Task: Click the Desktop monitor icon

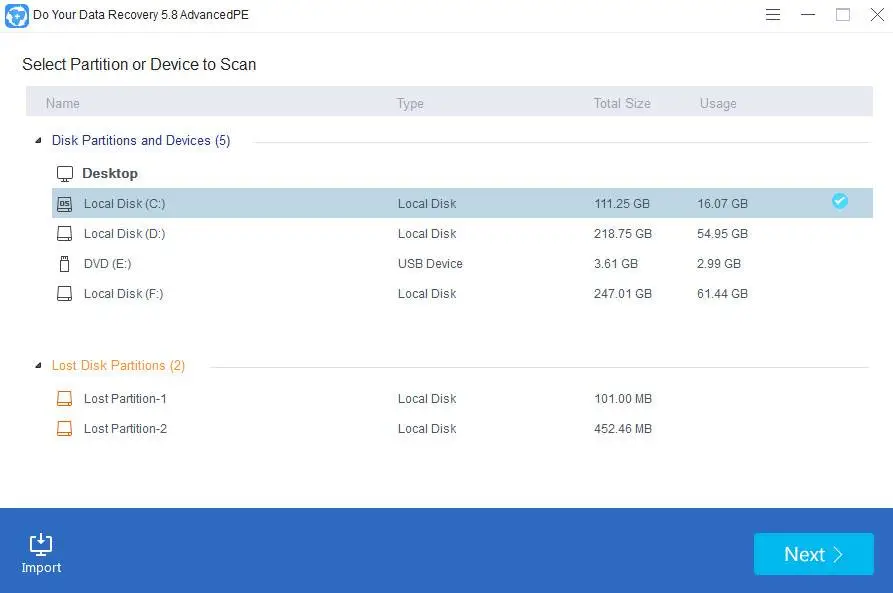Action: pyautogui.click(x=65, y=174)
